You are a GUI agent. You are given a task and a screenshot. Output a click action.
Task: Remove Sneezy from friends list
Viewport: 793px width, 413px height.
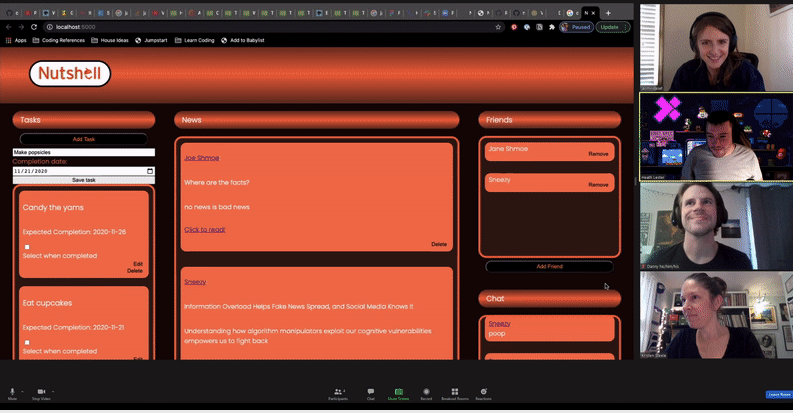598,185
